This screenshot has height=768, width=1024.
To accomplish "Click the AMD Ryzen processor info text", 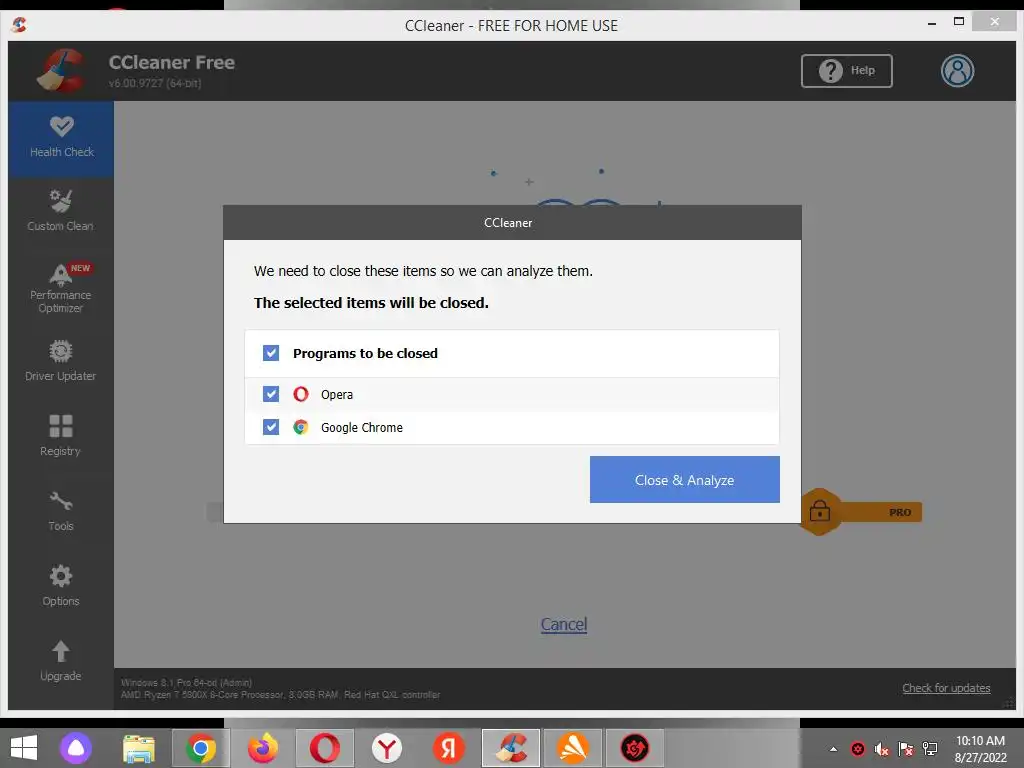I will 280,695.
